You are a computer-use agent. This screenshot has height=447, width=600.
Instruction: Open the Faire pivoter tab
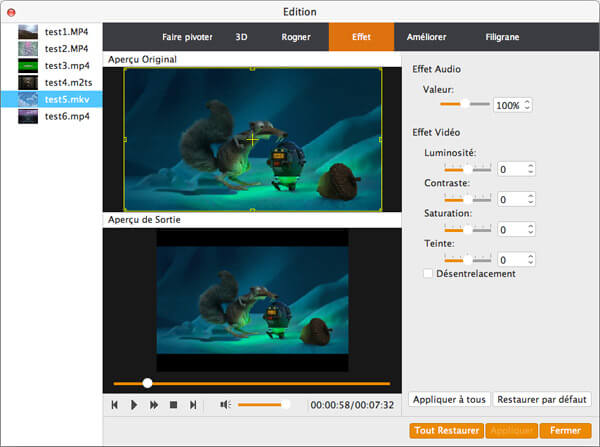coord(188,37)
